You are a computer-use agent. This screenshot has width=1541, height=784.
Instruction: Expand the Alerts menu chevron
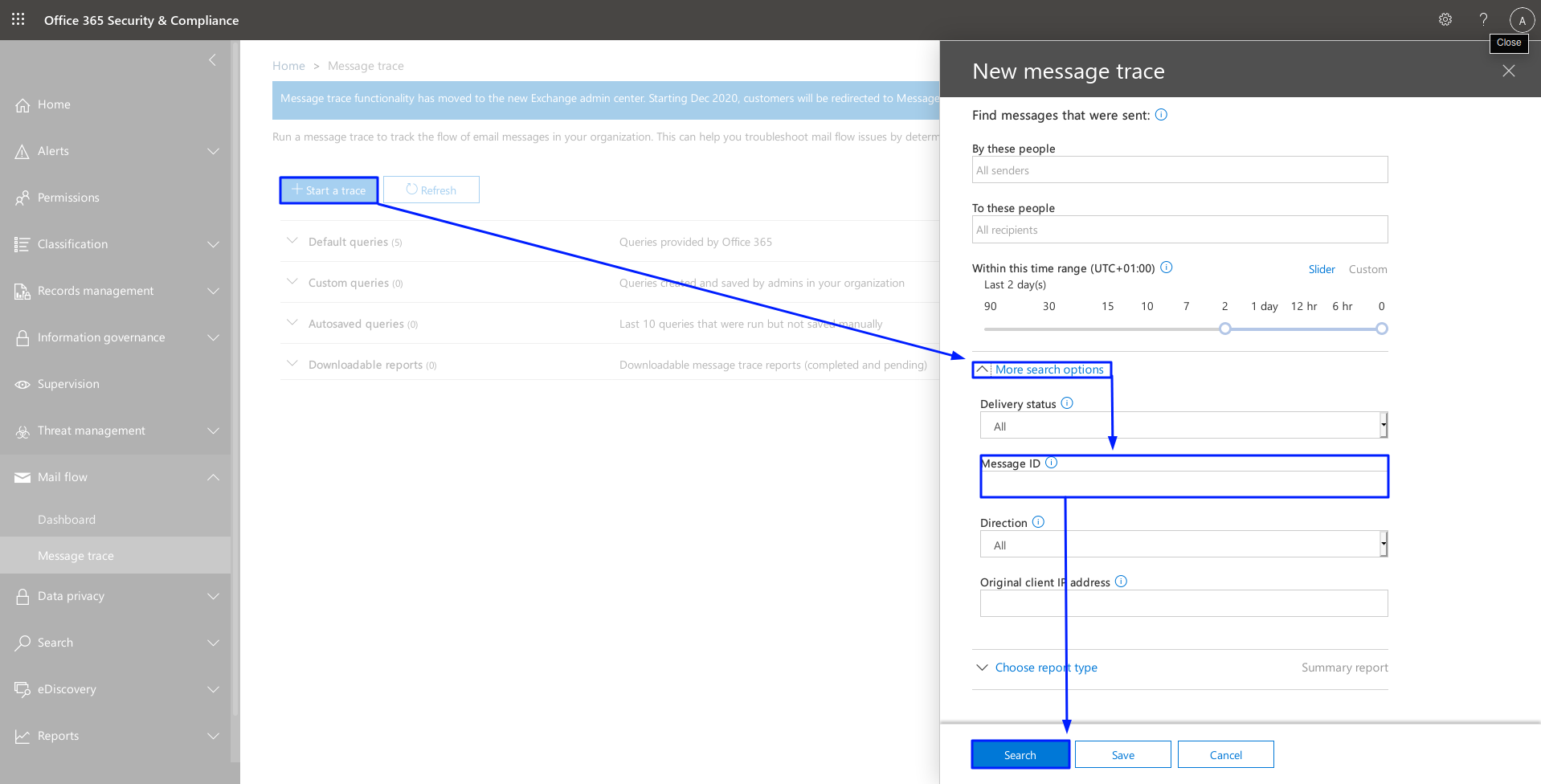tap(213, 151)
